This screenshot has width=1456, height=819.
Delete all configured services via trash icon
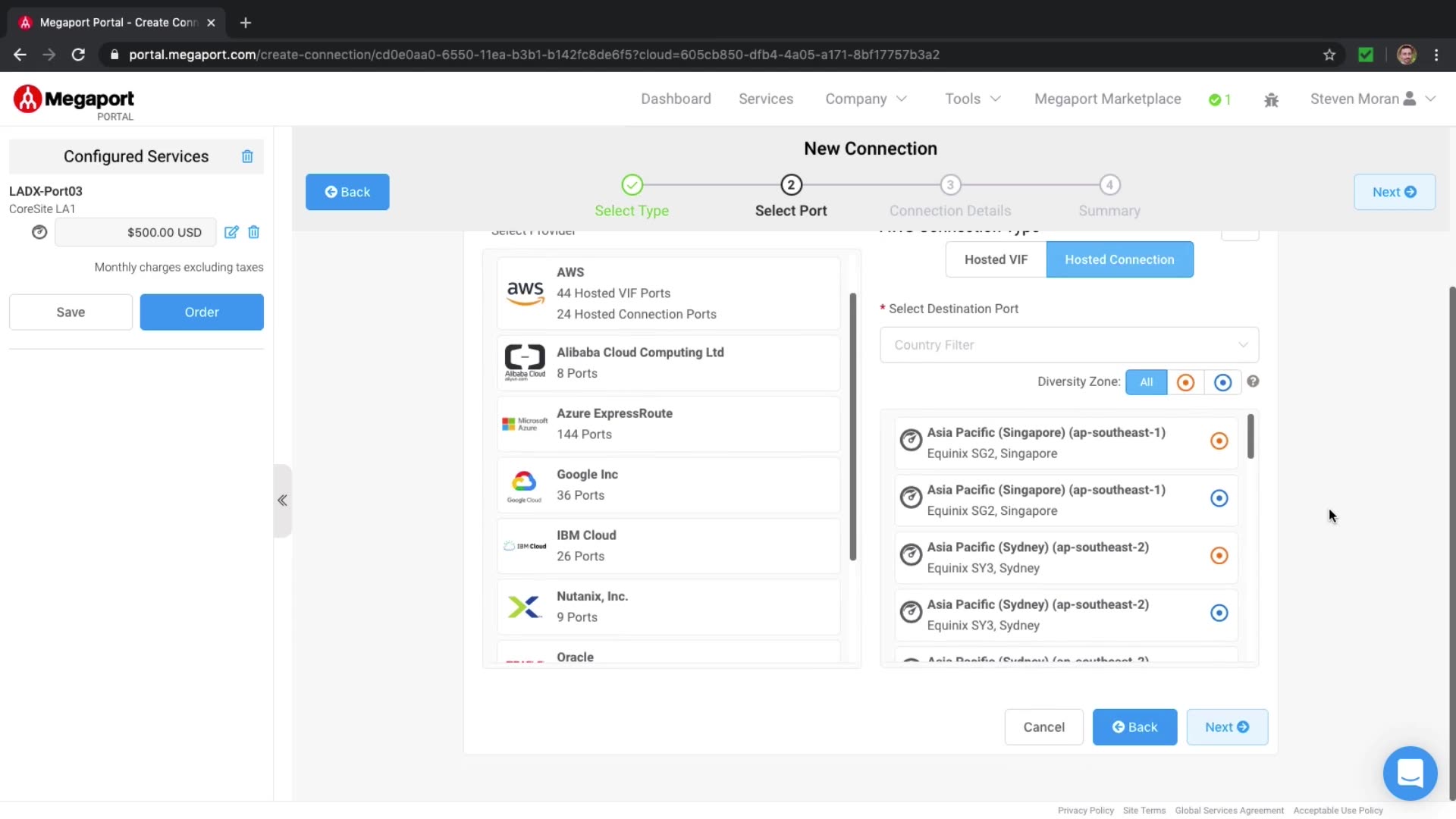point(247,156)
